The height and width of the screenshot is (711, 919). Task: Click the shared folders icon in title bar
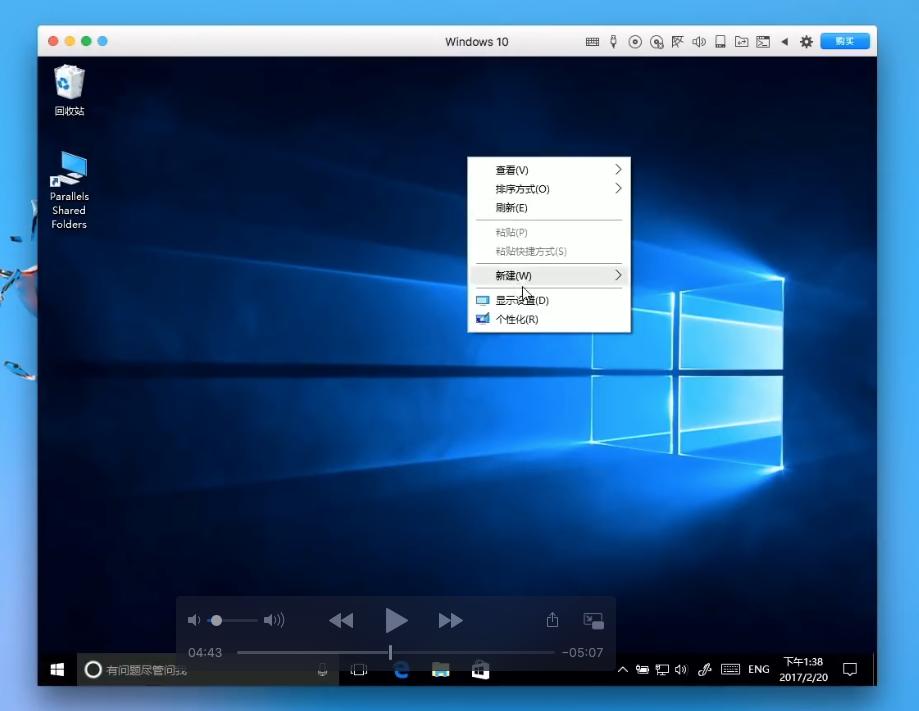click(x=741, y=42)
